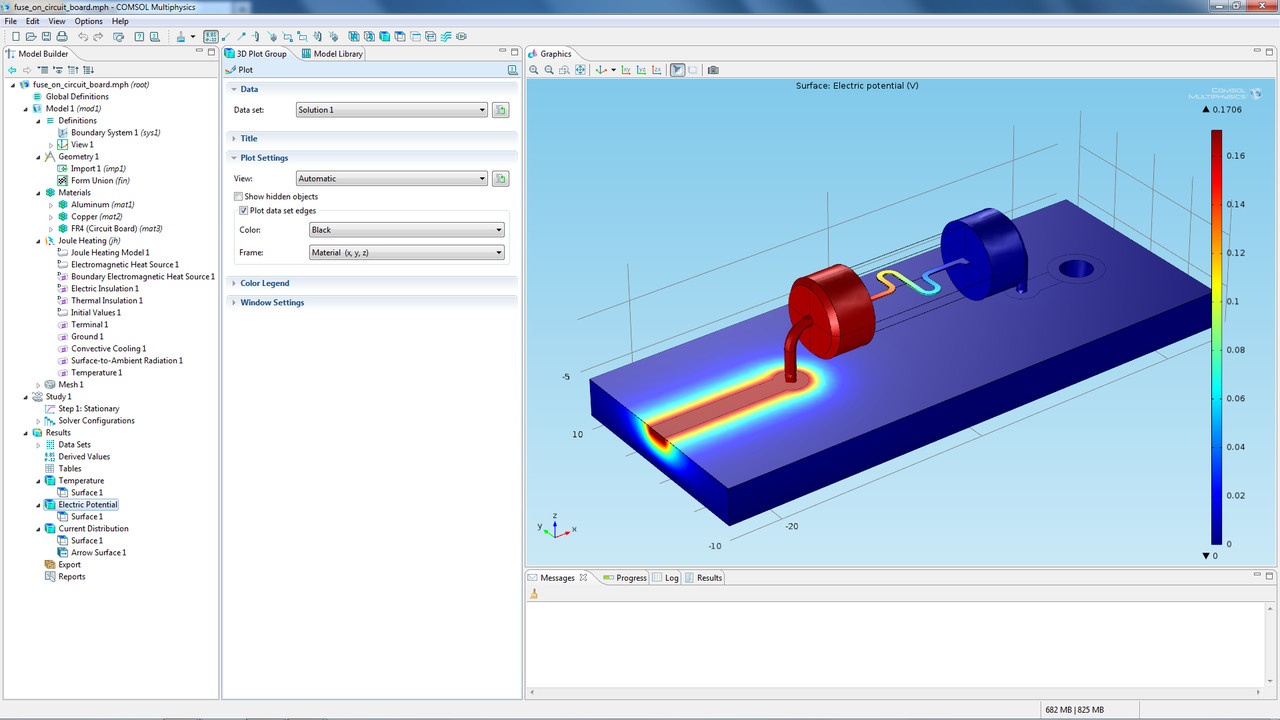Open the Color dropdown set to Black
This screenshot has width=1280, height=720.
(x=406, y=230)
